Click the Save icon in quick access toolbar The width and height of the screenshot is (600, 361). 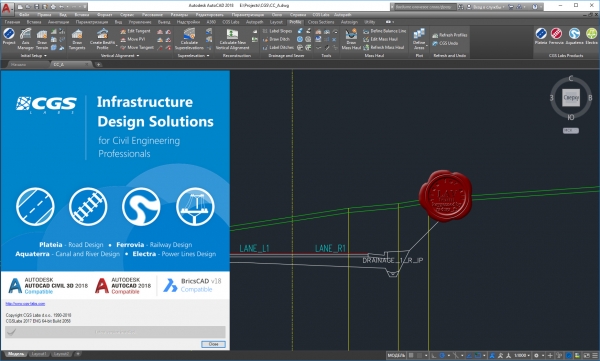click(36, 7)
